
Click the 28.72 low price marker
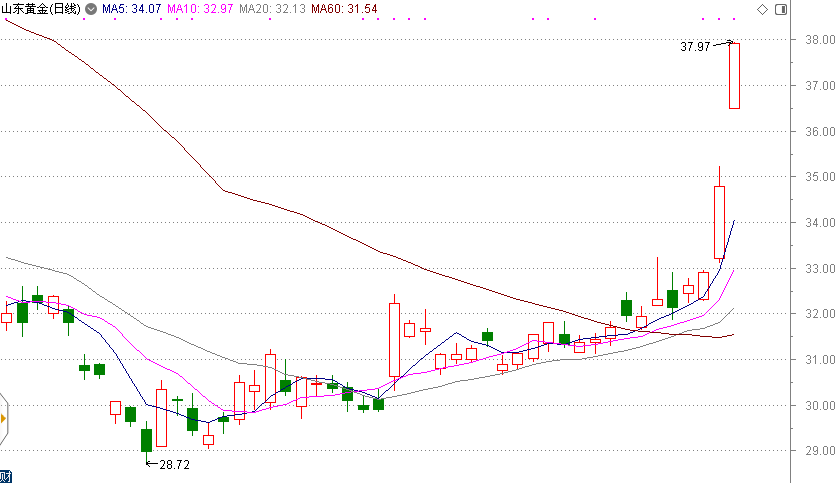[x=175, y=466]
